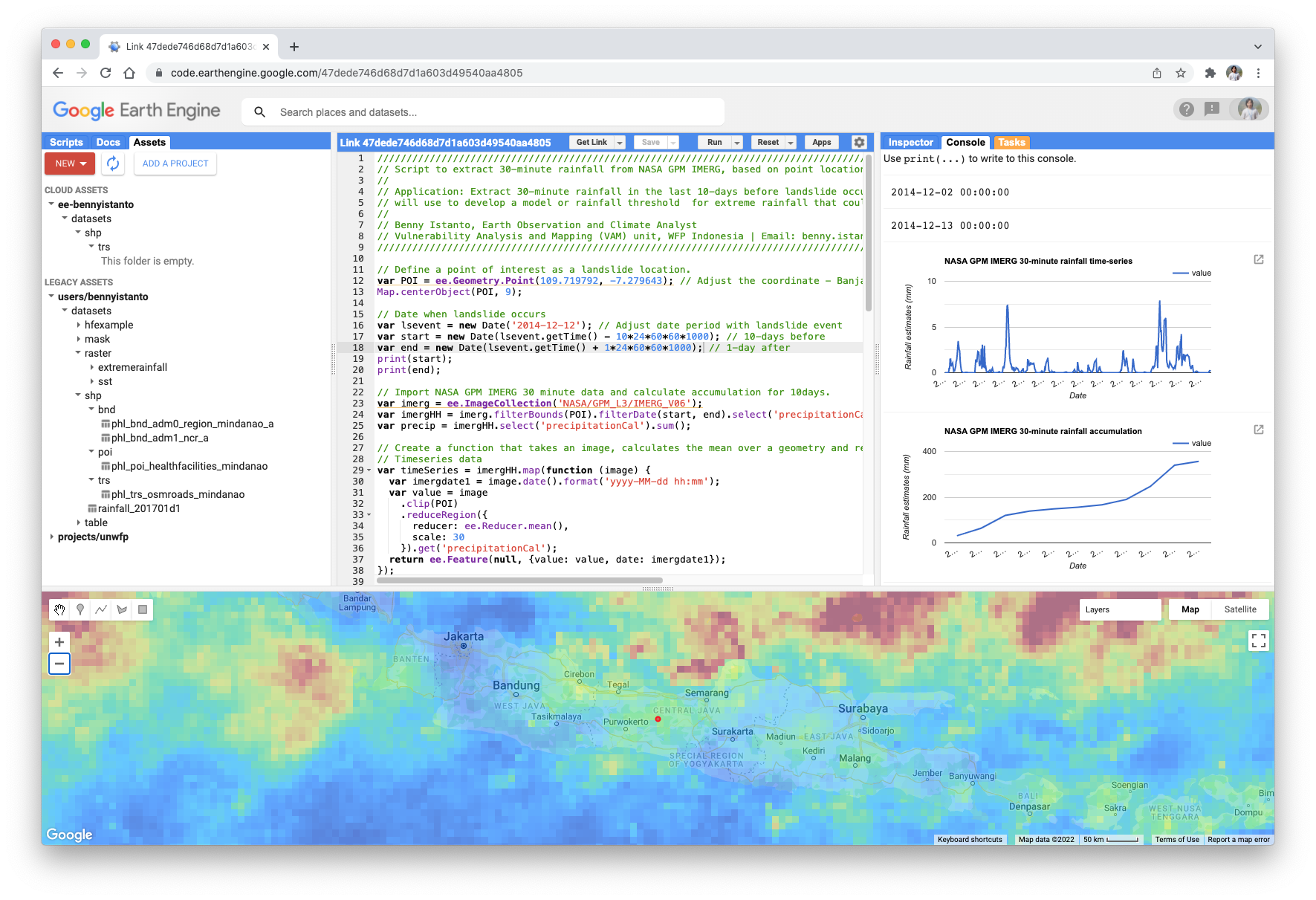Select the Assets tab
The image size is (1316, 900).
(x=149, y=142)
